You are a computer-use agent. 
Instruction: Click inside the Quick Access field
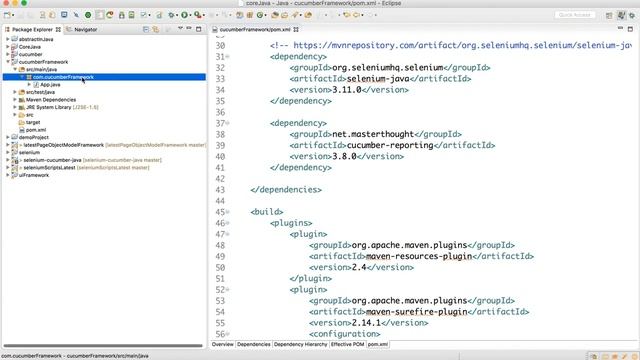pos(575,15)
